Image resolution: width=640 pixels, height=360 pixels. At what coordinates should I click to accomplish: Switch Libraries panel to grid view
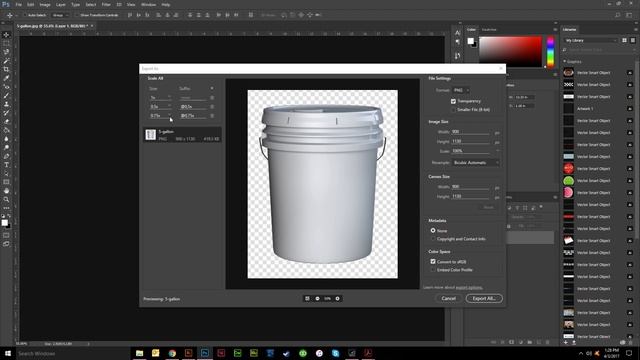624,40
